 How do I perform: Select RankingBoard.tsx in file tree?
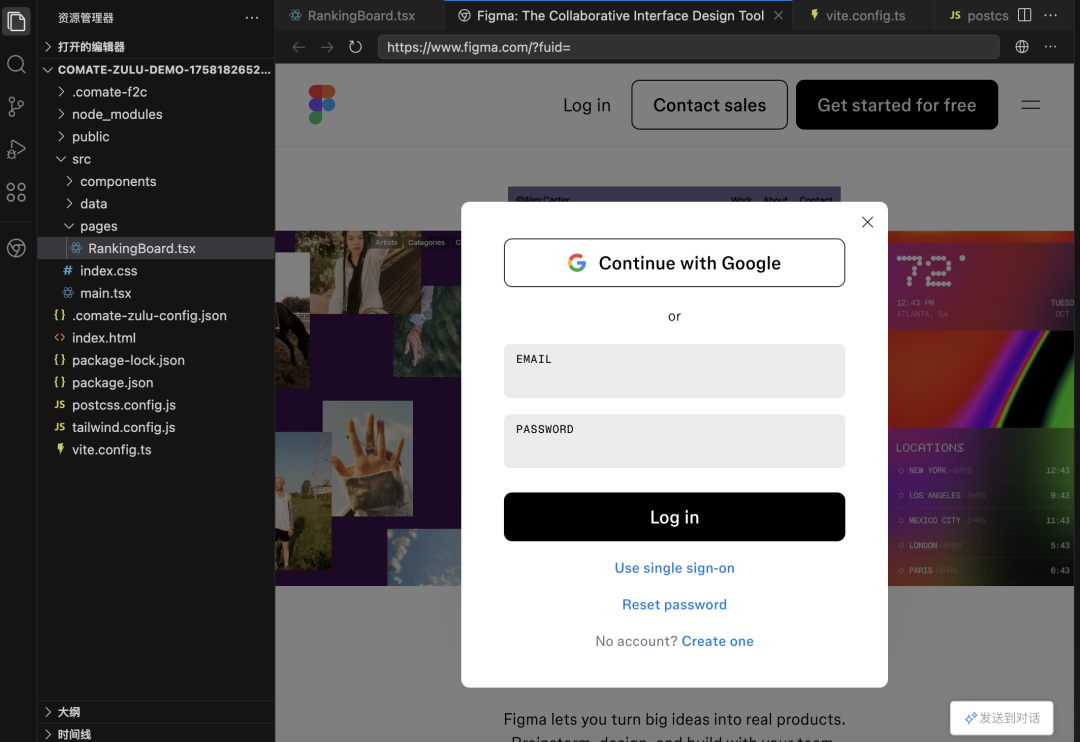(156, 248)
